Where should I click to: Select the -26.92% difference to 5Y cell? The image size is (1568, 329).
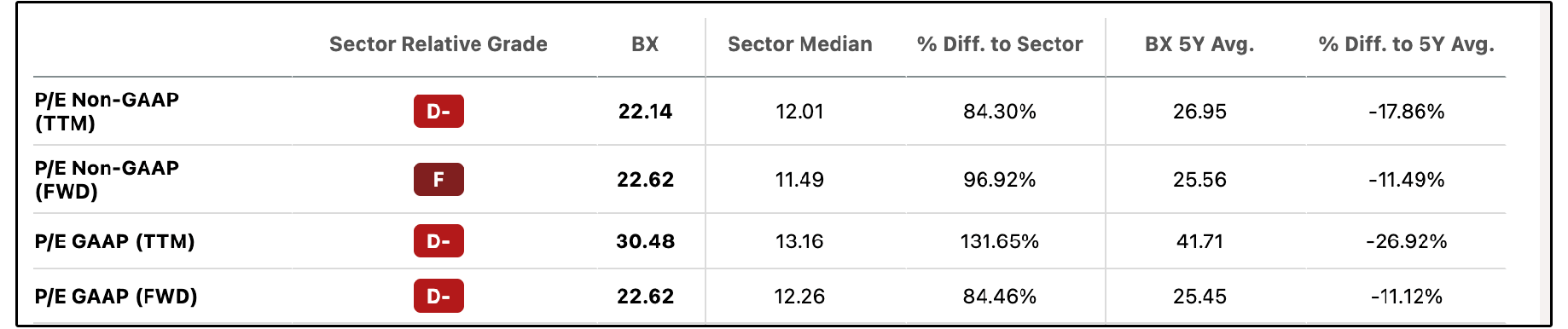coord(1407,241)
